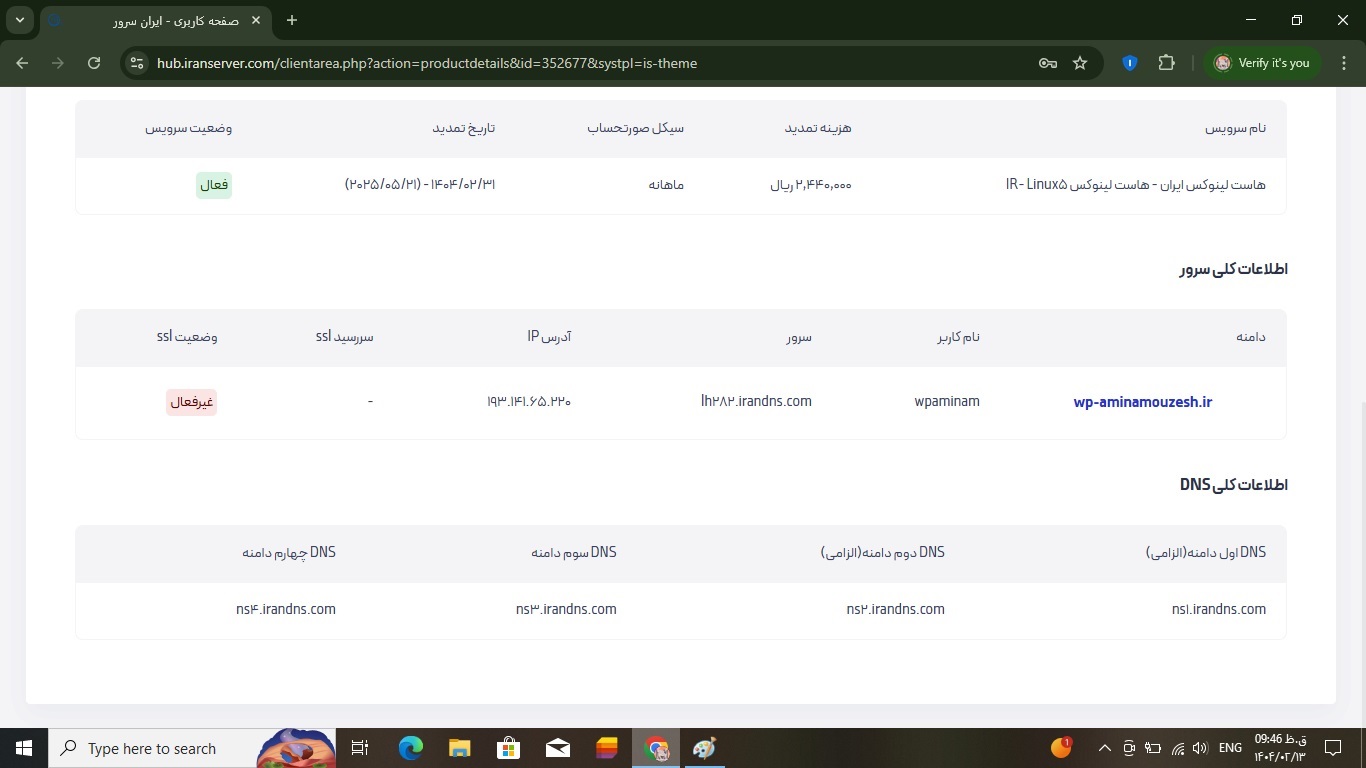Switch to Chrome on the taskbar
Screen dimensions: 1366x768
tap(656, 748)
